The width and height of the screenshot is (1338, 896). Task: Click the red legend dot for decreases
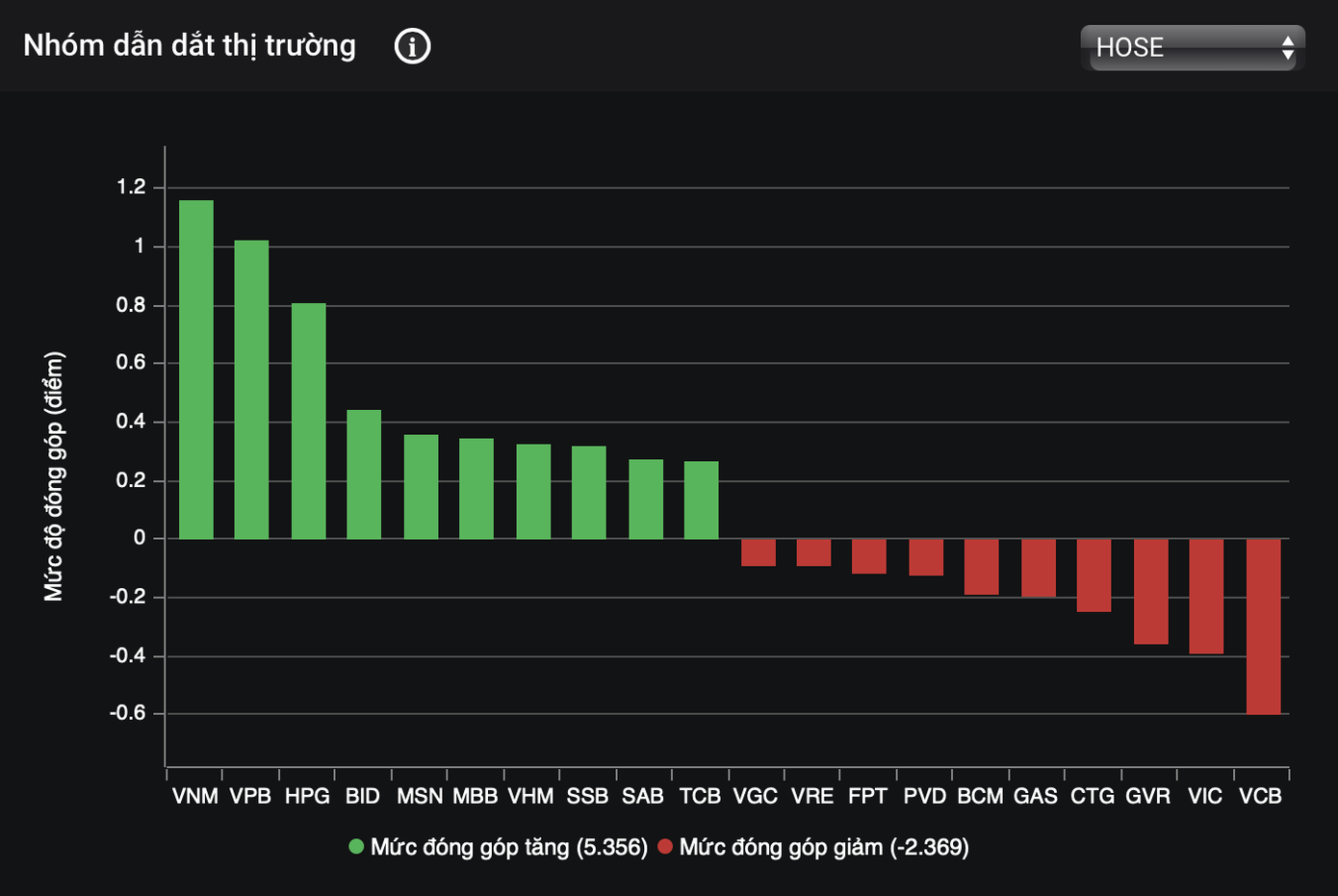[665, 847]
